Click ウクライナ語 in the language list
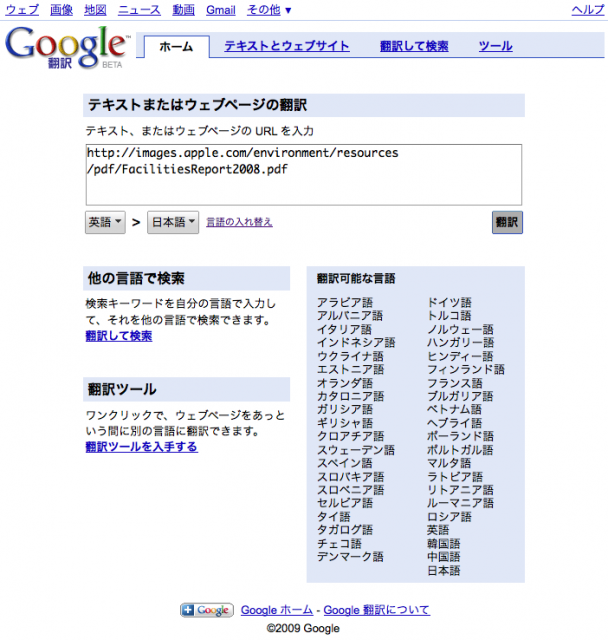The width and height of the screenshot is (608, 640). pyautogui.click(x=351, y=356)
